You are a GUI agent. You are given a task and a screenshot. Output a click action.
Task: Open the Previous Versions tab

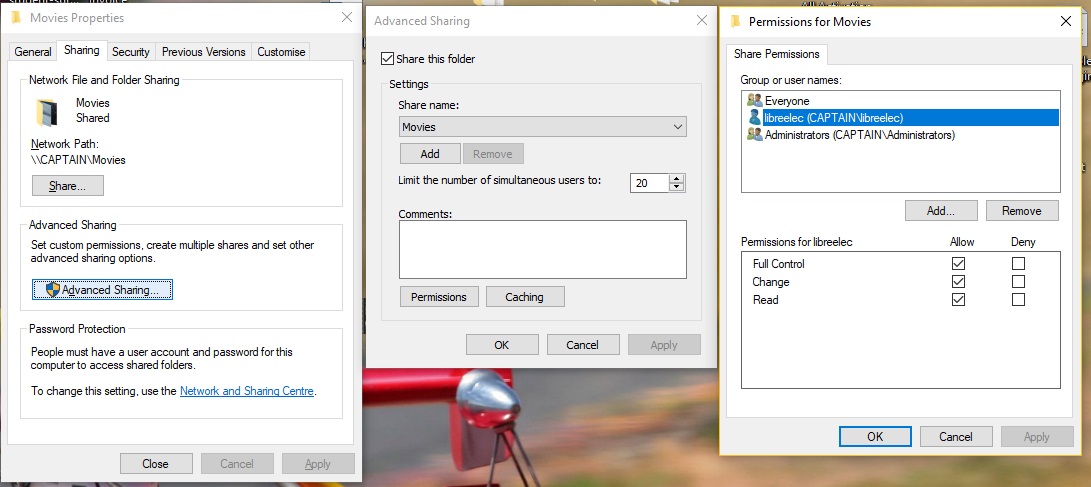point(203,52)
